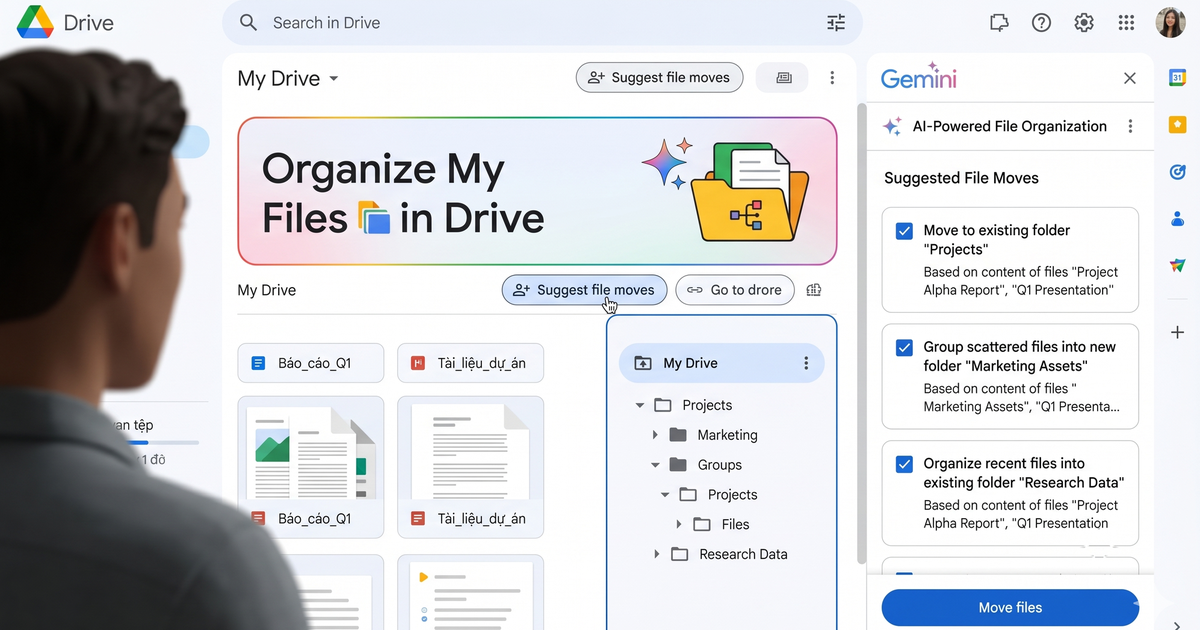Open Google Calendar side panel icon

pyautogui.click(x=1178, y=77)
